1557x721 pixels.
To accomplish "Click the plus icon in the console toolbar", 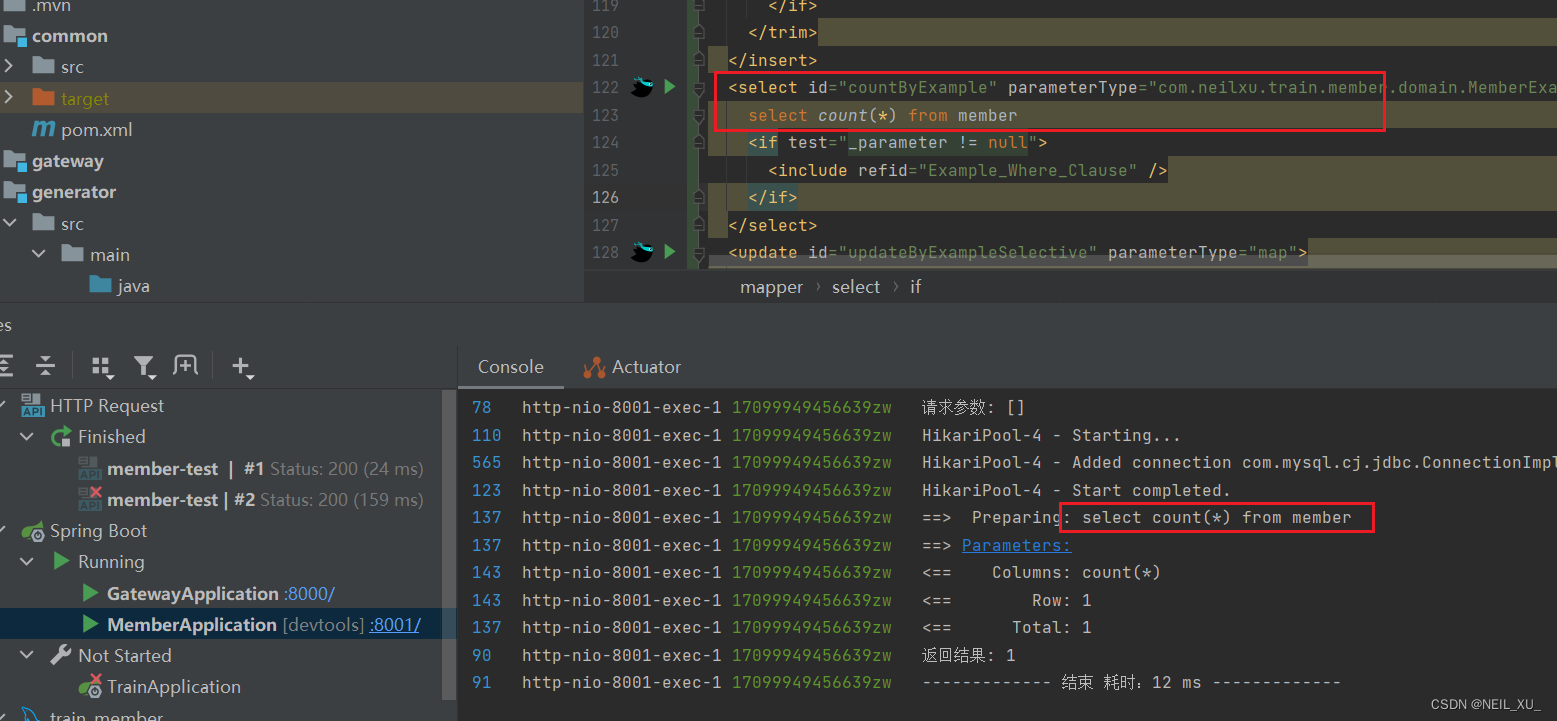I will 242,366.
